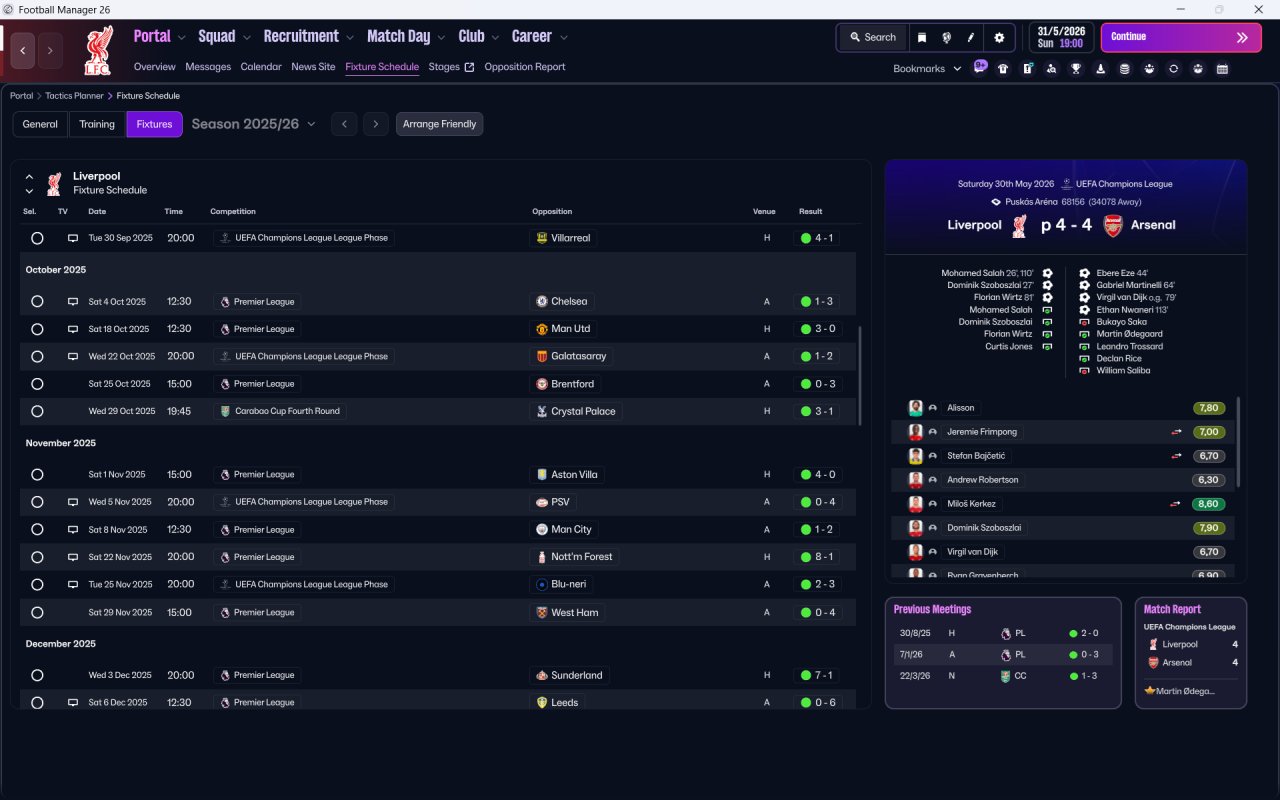Switch to the Training tab
The height and width of the screenshot is (800, 1280).
(x=97, y=124)
